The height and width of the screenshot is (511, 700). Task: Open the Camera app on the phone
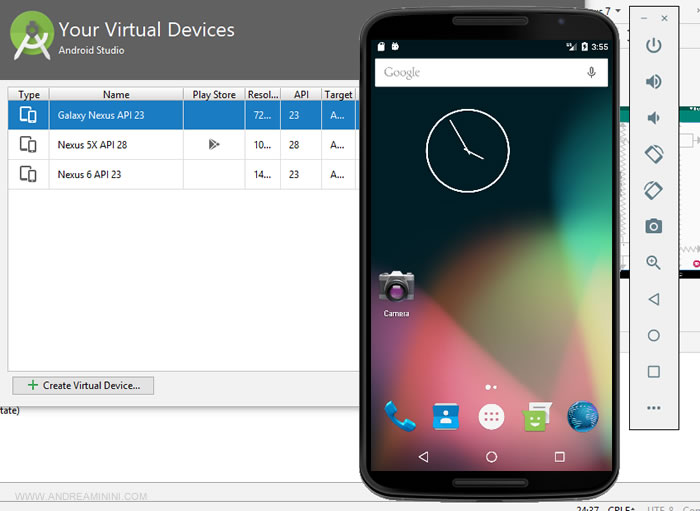tap(396, 294)
